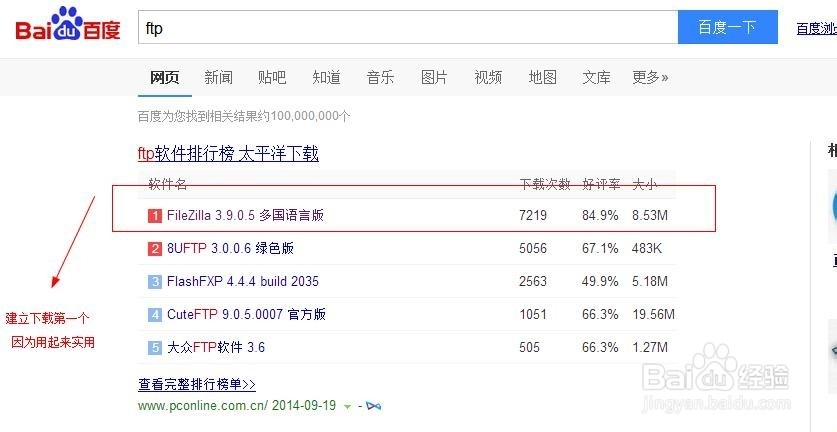Switch to the 新闻 tab
Viewport: 837px width, 432px height.
218,77
